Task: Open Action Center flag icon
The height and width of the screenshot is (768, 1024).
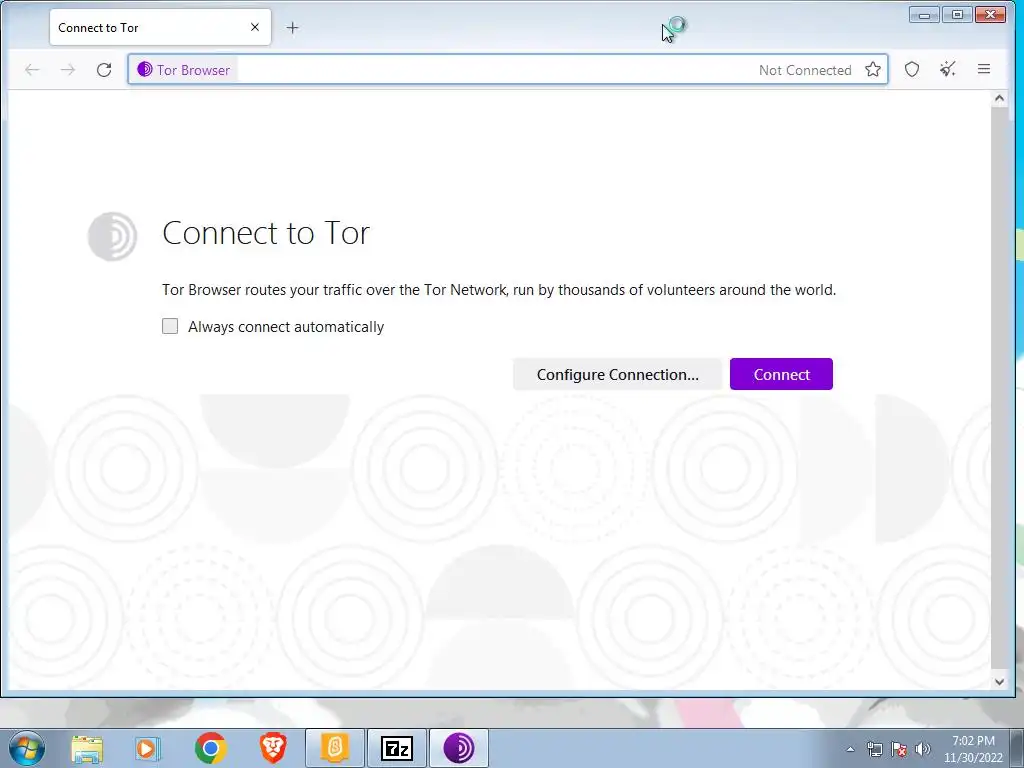Action: coord(899,749)
